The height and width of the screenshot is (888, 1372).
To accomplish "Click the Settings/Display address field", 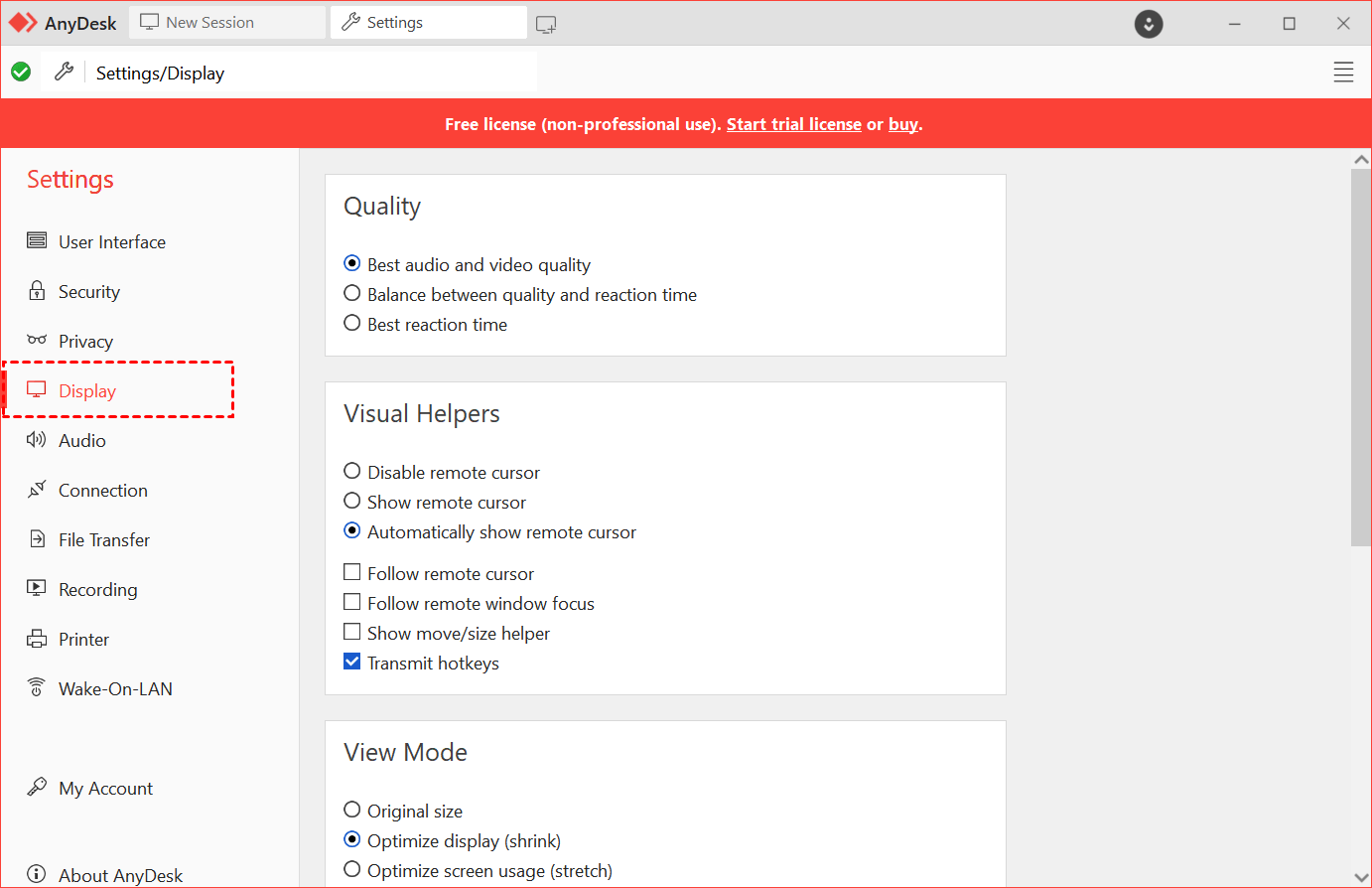I will 312,73.
